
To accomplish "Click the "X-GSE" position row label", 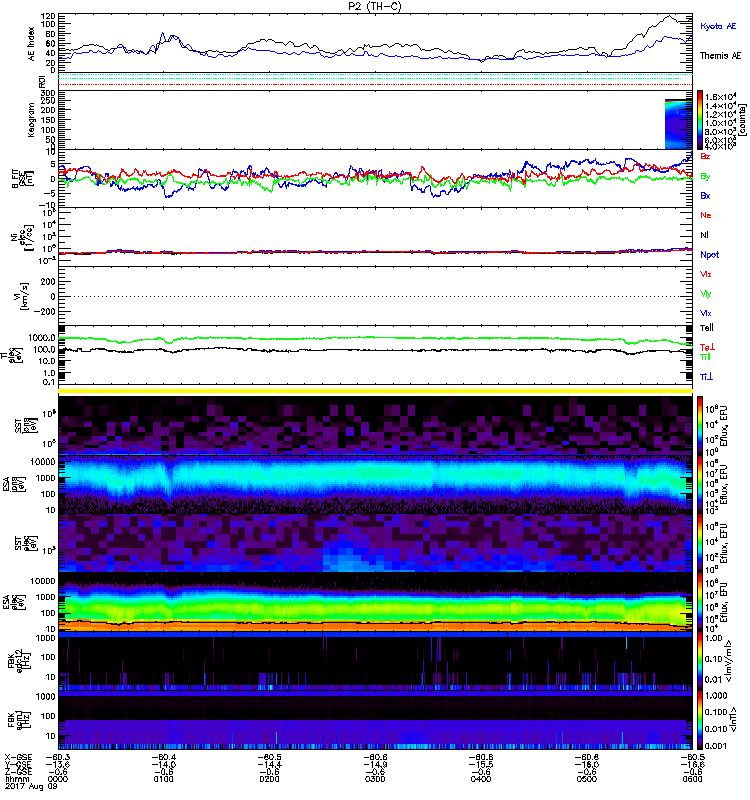I will [x=17, y=757].
